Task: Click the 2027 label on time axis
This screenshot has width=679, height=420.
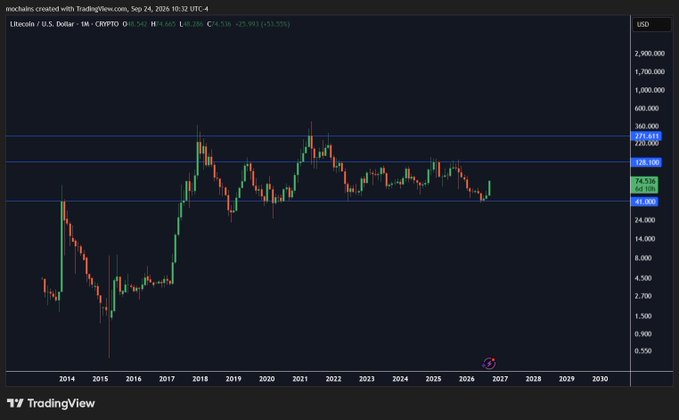Action: 500,379
